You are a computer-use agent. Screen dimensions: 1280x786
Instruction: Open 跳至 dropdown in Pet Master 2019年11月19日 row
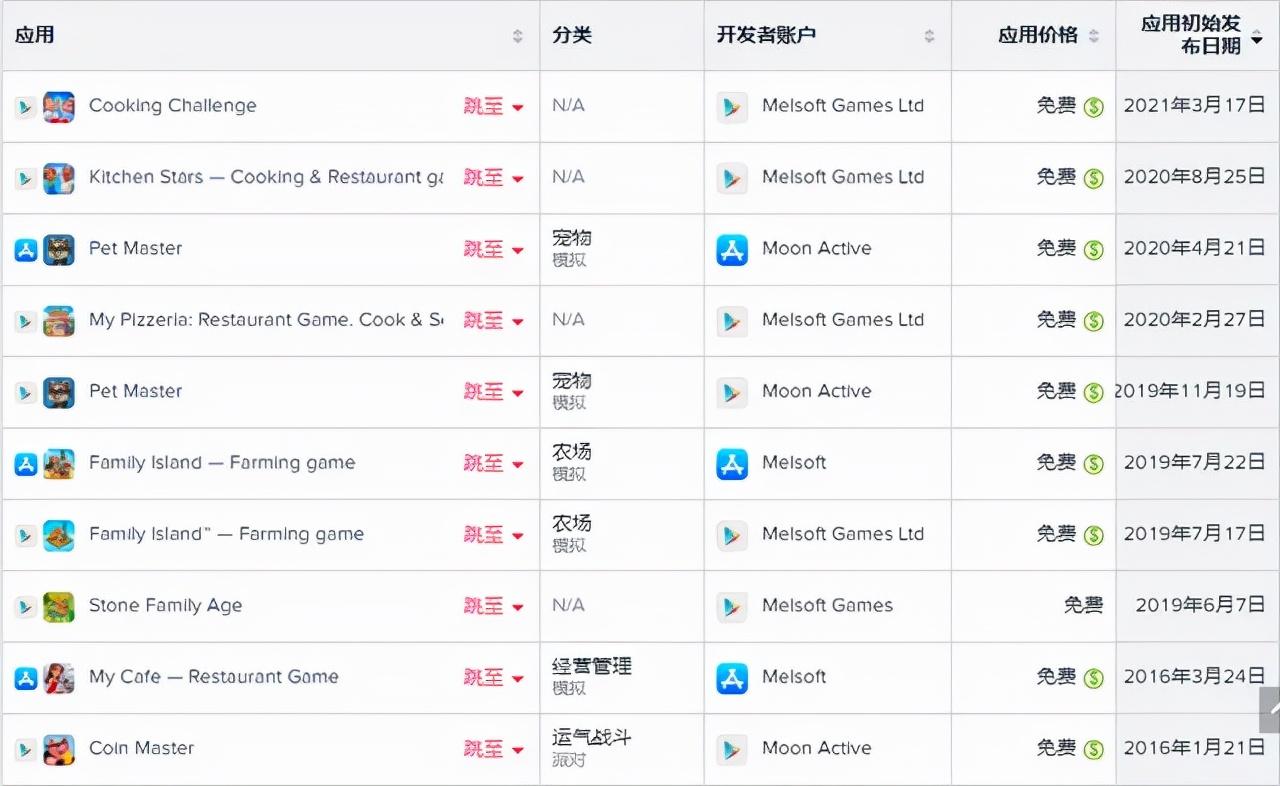tap(494, 392)
